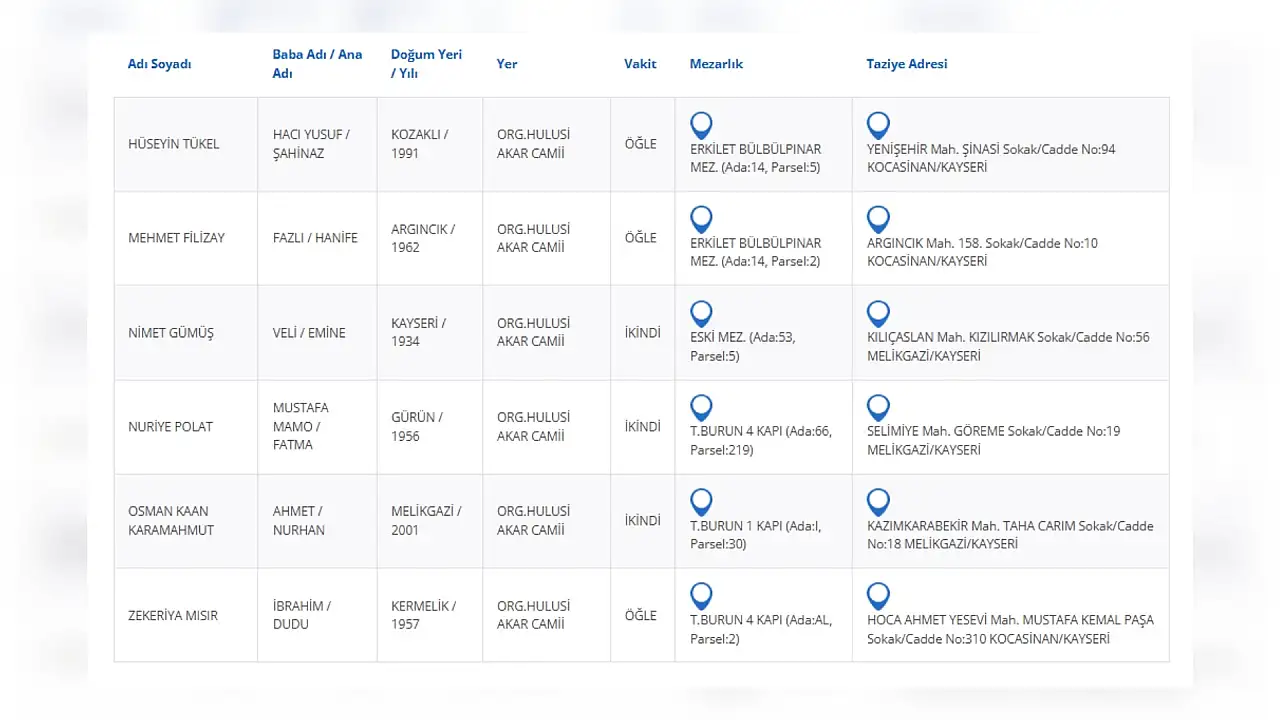
Task: Click cemetery pin for Zekeriya Mısır
Action: click(x=701, y=596)
